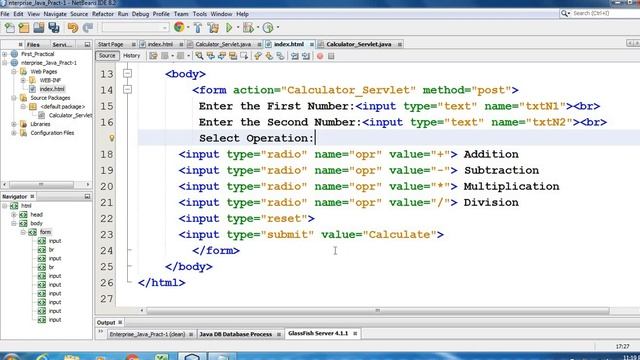Click the editor horizontal scrollbar
The image size is (640, 360).
pyautogui.click(x=378, y=311)
